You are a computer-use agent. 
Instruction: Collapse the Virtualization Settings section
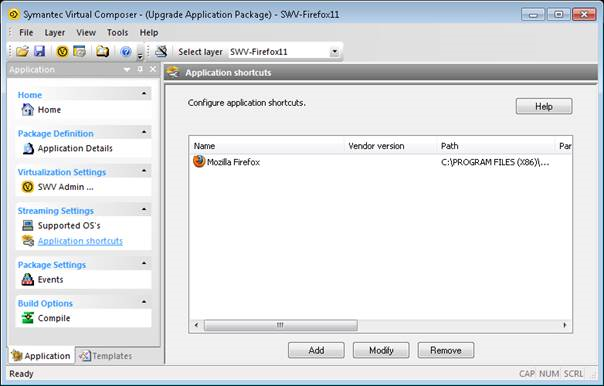[x=144, y=171]
